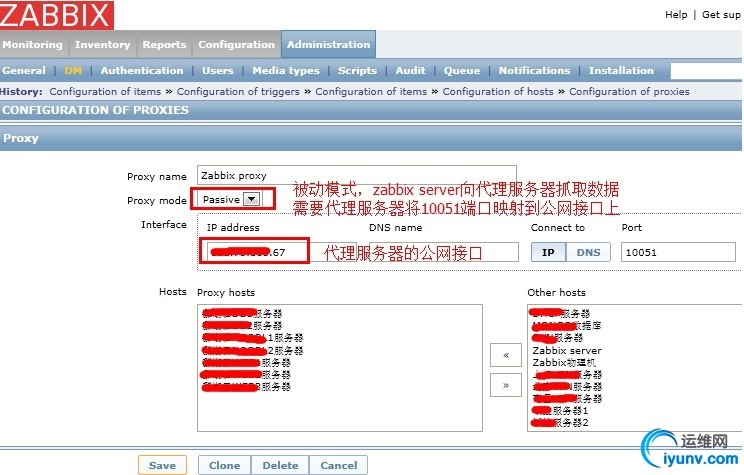This screenshot has width=744, height=475.
Task: Move selected hosts to Proxy hosts («)
Action: [x=506, y=355]
